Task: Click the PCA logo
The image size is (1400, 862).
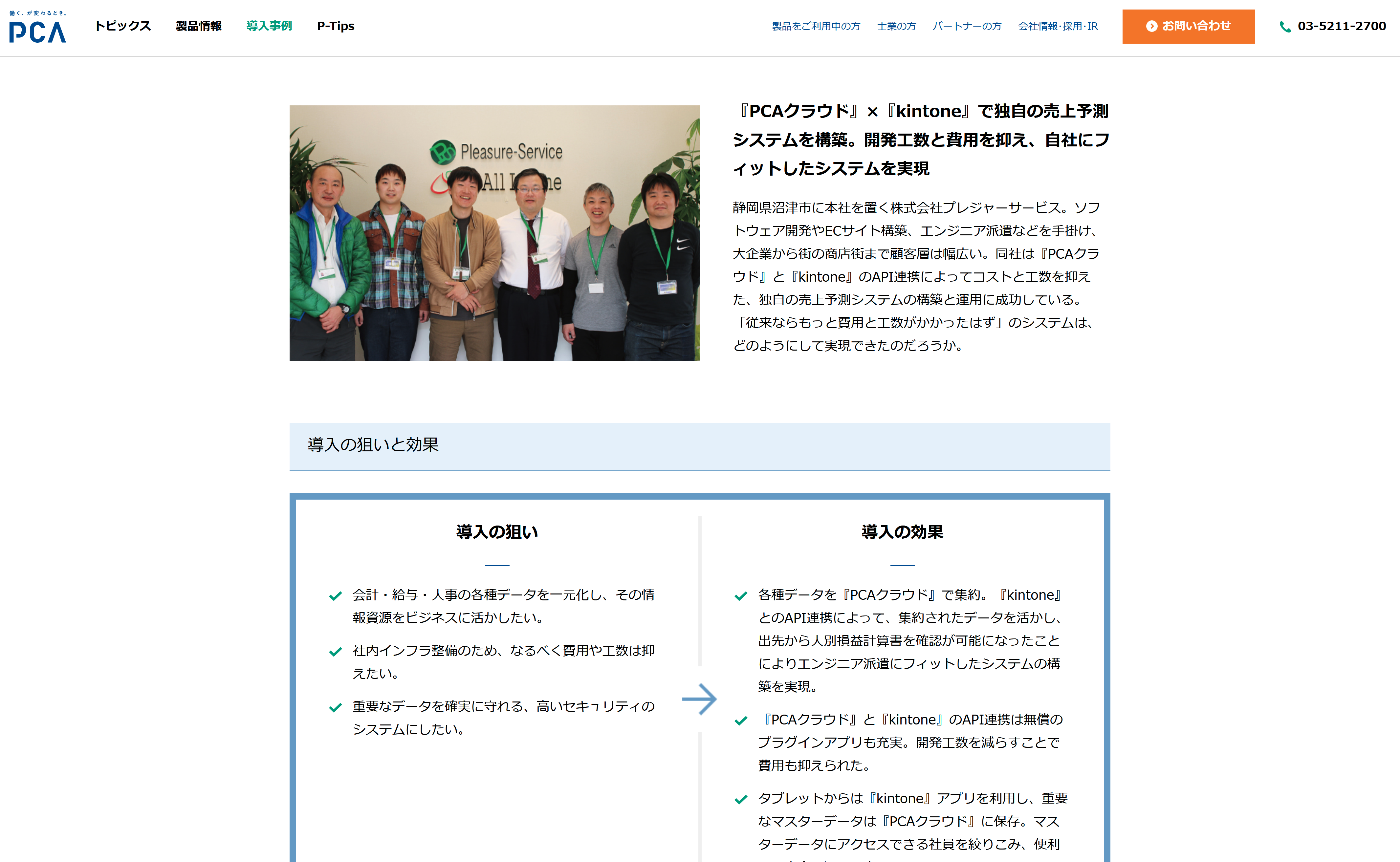Action: pos(38,27)
